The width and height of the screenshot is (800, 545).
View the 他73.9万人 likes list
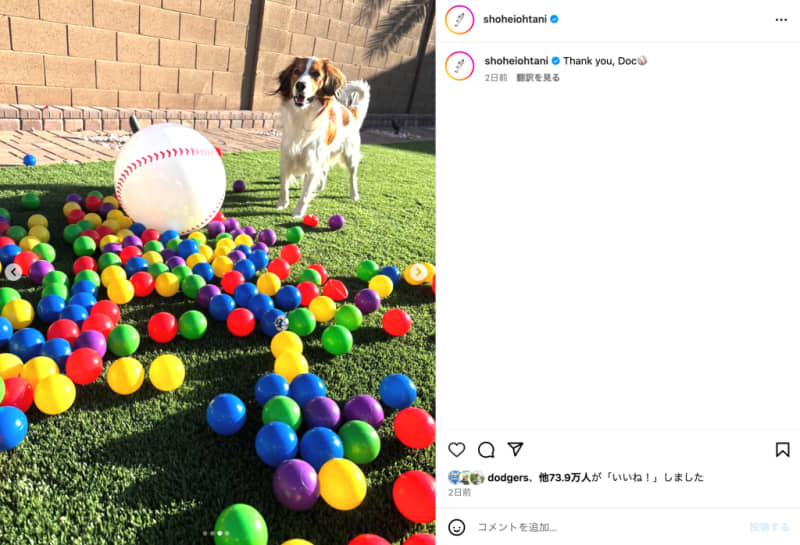564,478
